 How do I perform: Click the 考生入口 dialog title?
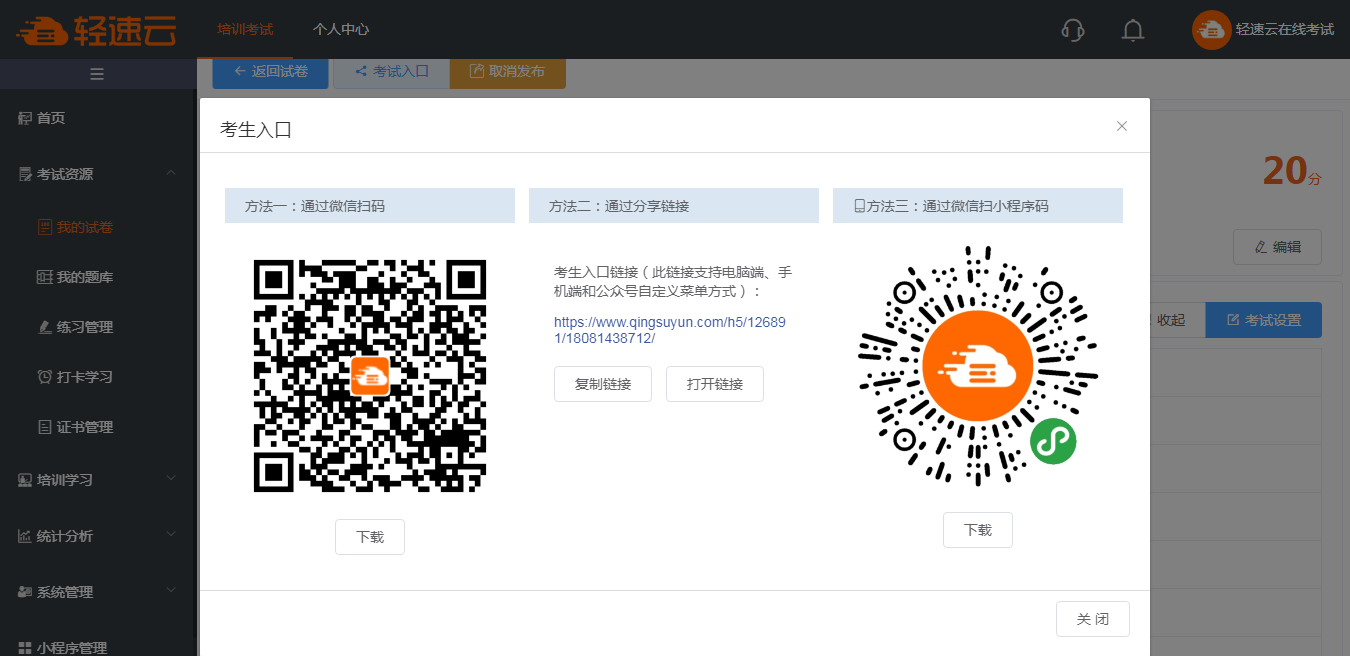256,129
